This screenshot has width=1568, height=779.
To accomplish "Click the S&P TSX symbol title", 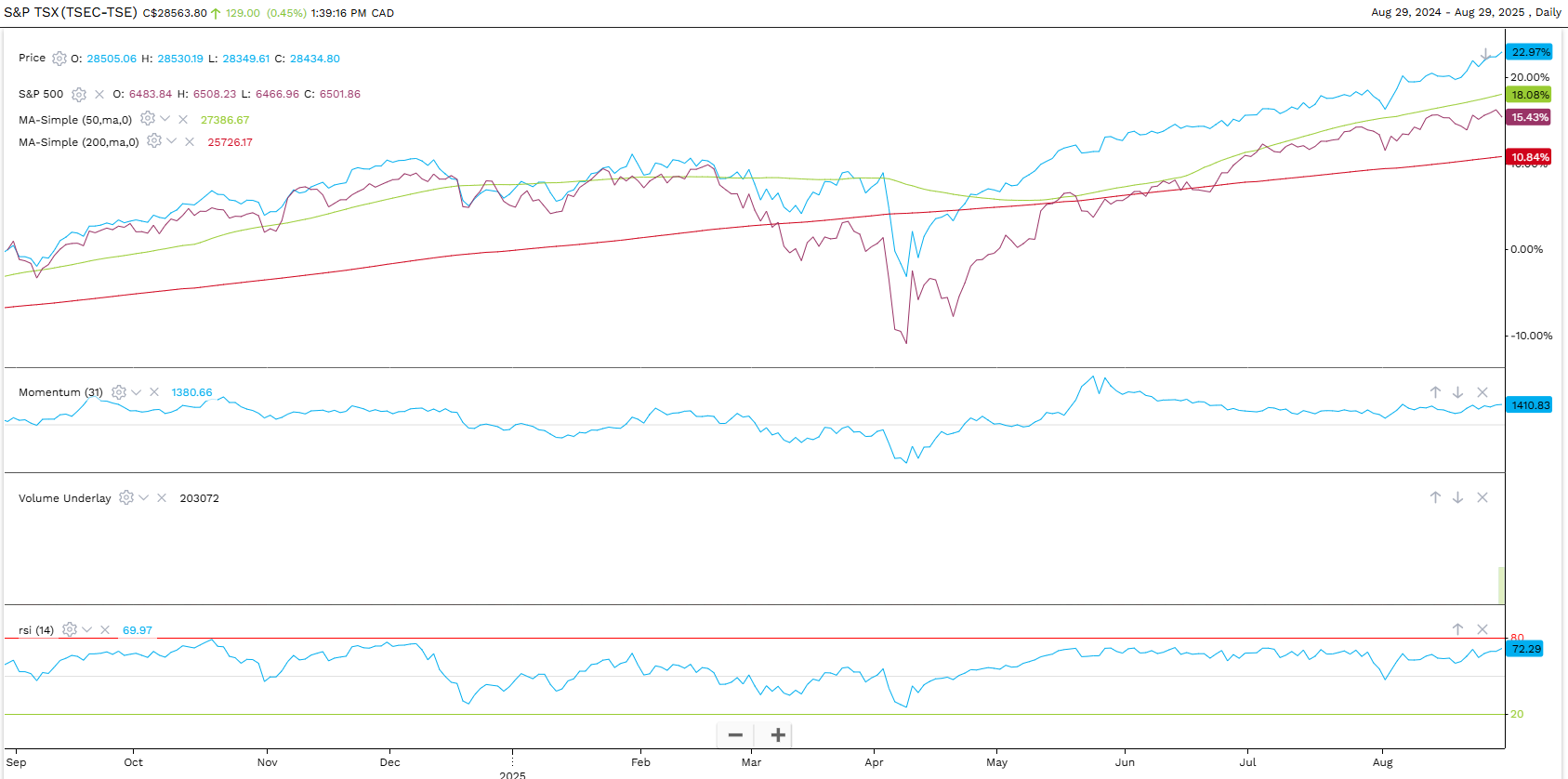I will click(x=71, y=12).
